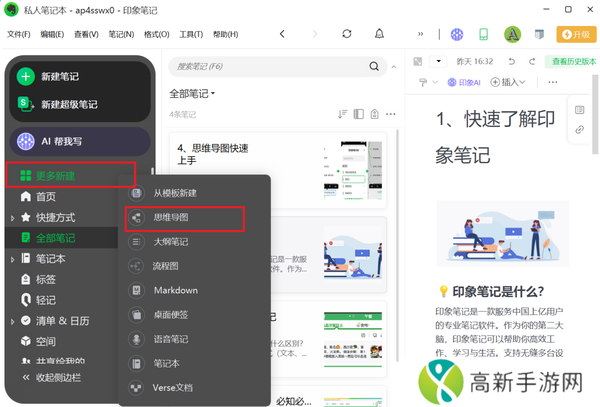Open the purple AI icon in top toolbar

457,34
